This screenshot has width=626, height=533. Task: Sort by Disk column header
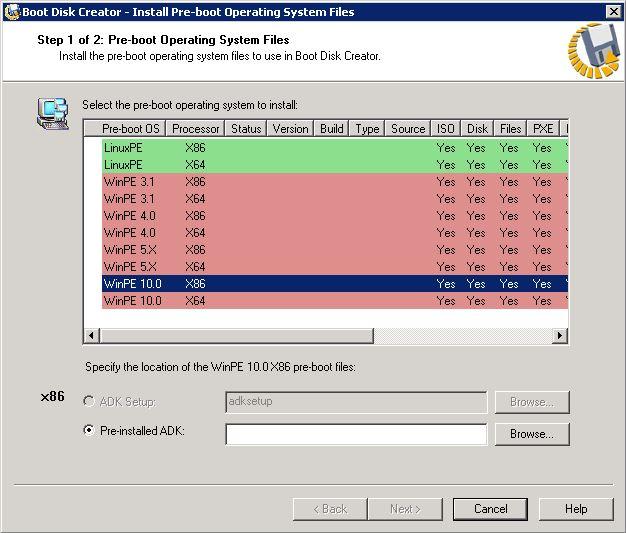click(477, 129)
